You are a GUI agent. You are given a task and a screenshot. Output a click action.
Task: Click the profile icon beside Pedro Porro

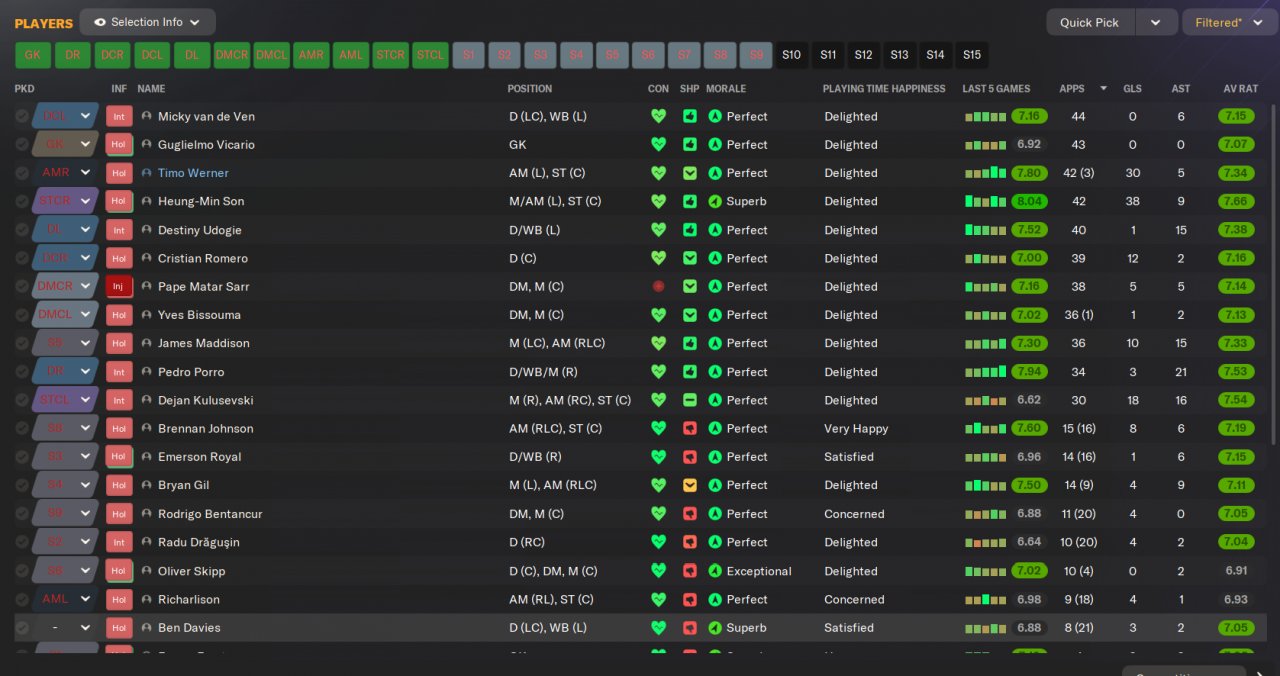point(146,371)
